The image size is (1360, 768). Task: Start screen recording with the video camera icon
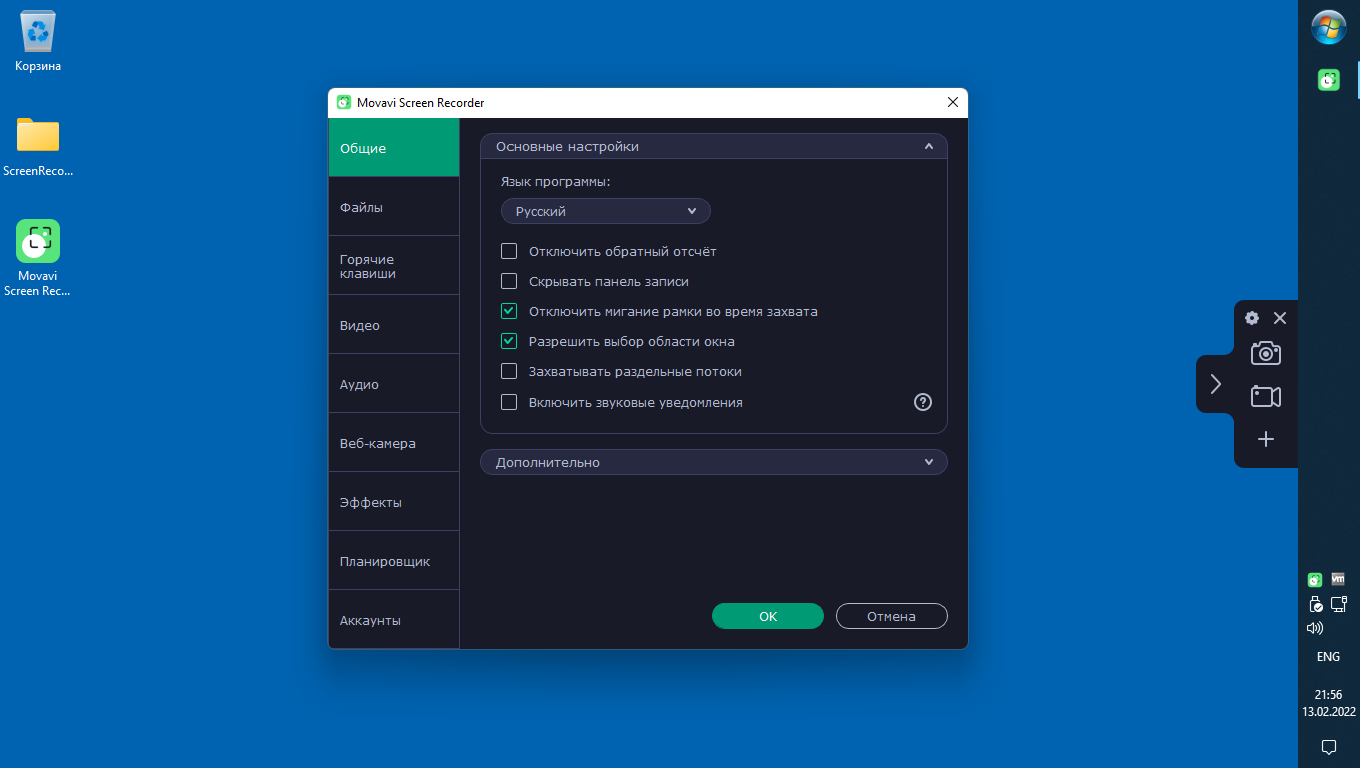pos(1266,396)
